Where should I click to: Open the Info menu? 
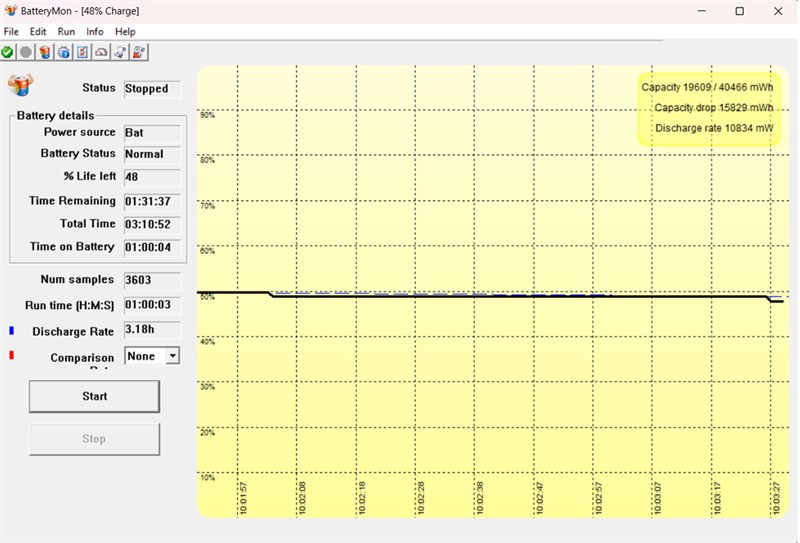point(95,32)
